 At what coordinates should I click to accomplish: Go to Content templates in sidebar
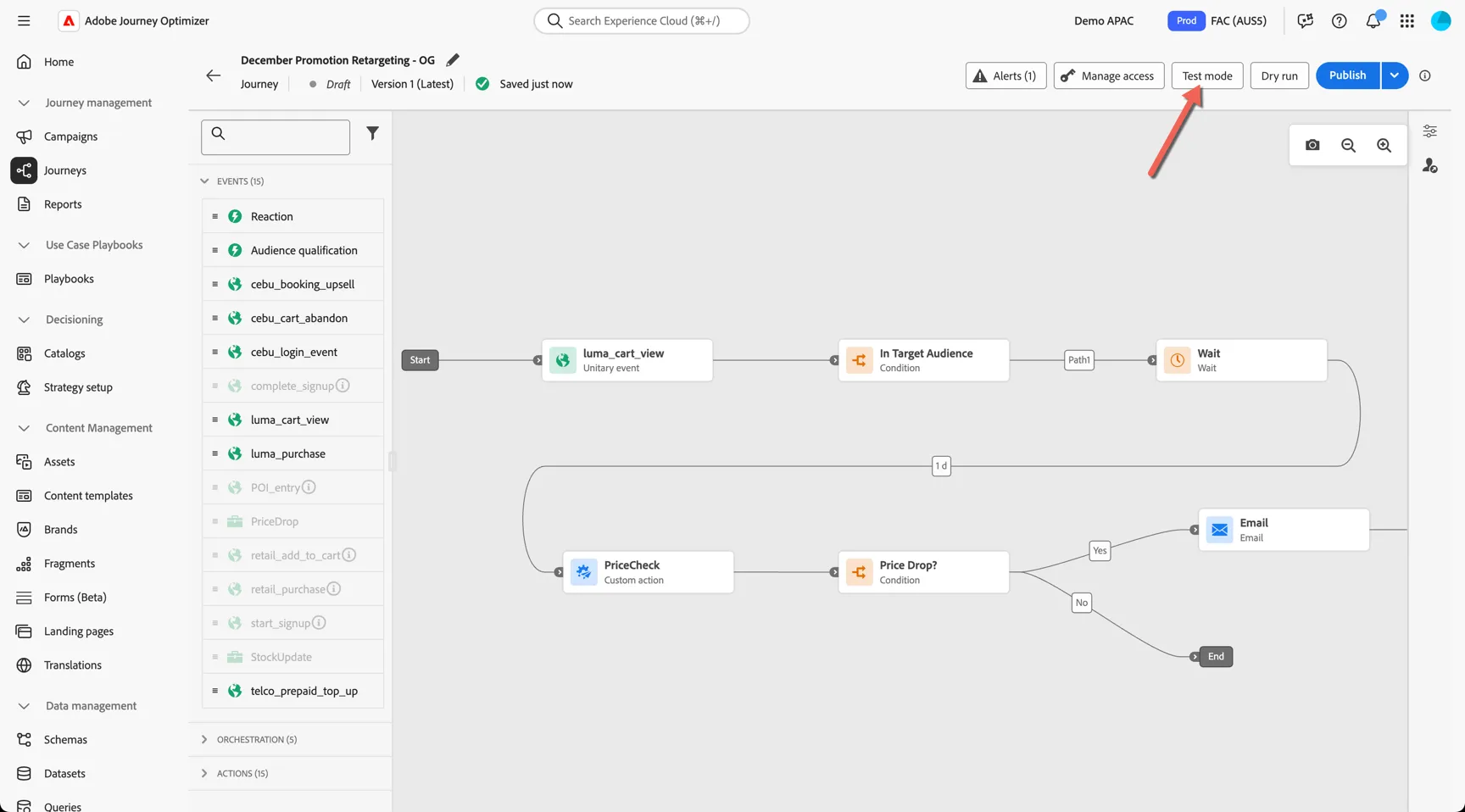point(88,496)
